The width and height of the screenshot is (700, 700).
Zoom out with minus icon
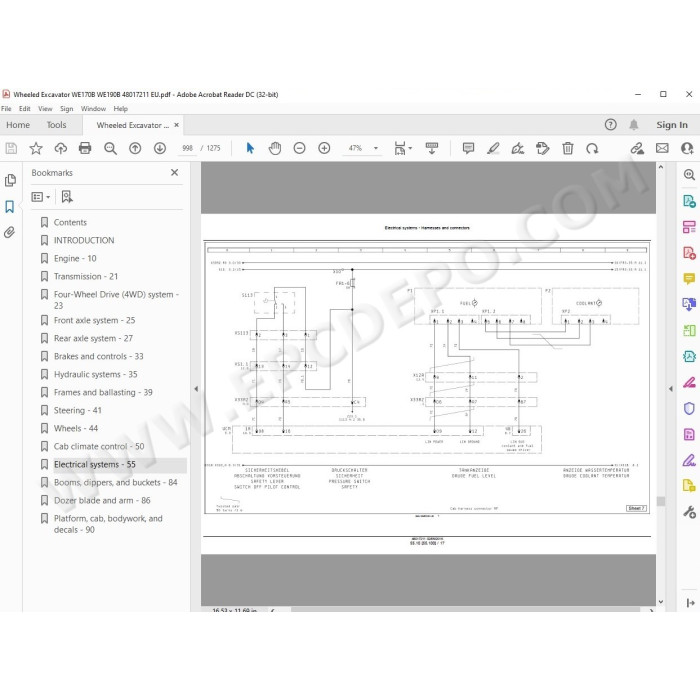coord(300,148)
